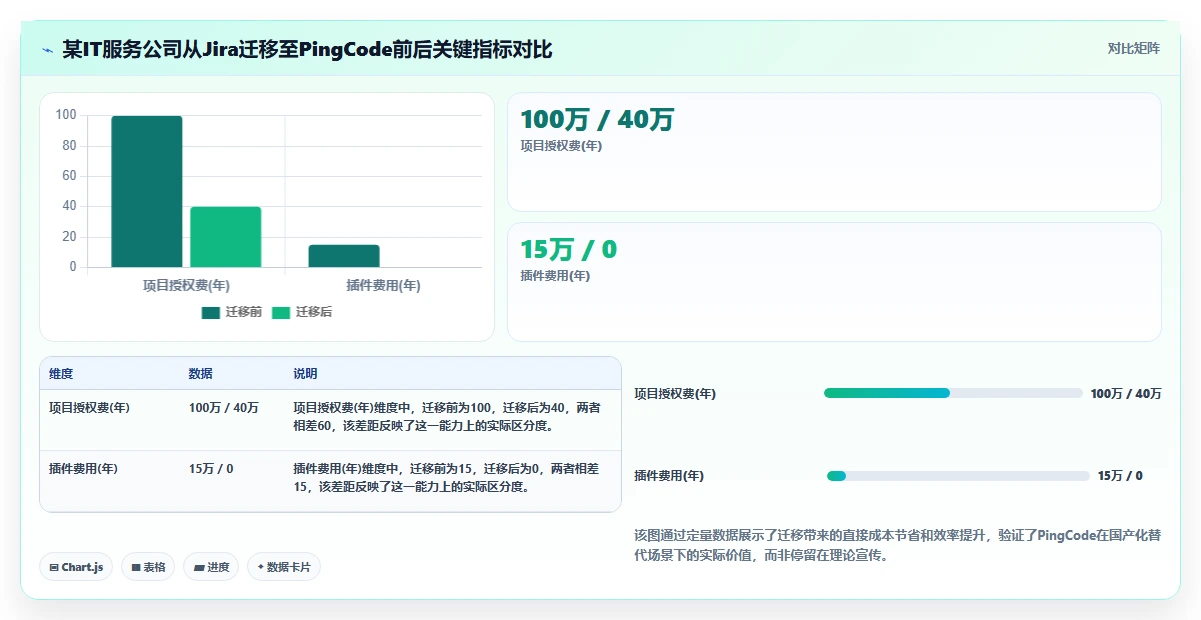Click the 迁移前 bar for 插件费用(年)
This screenshot has height=620, width=1201.
344,256
